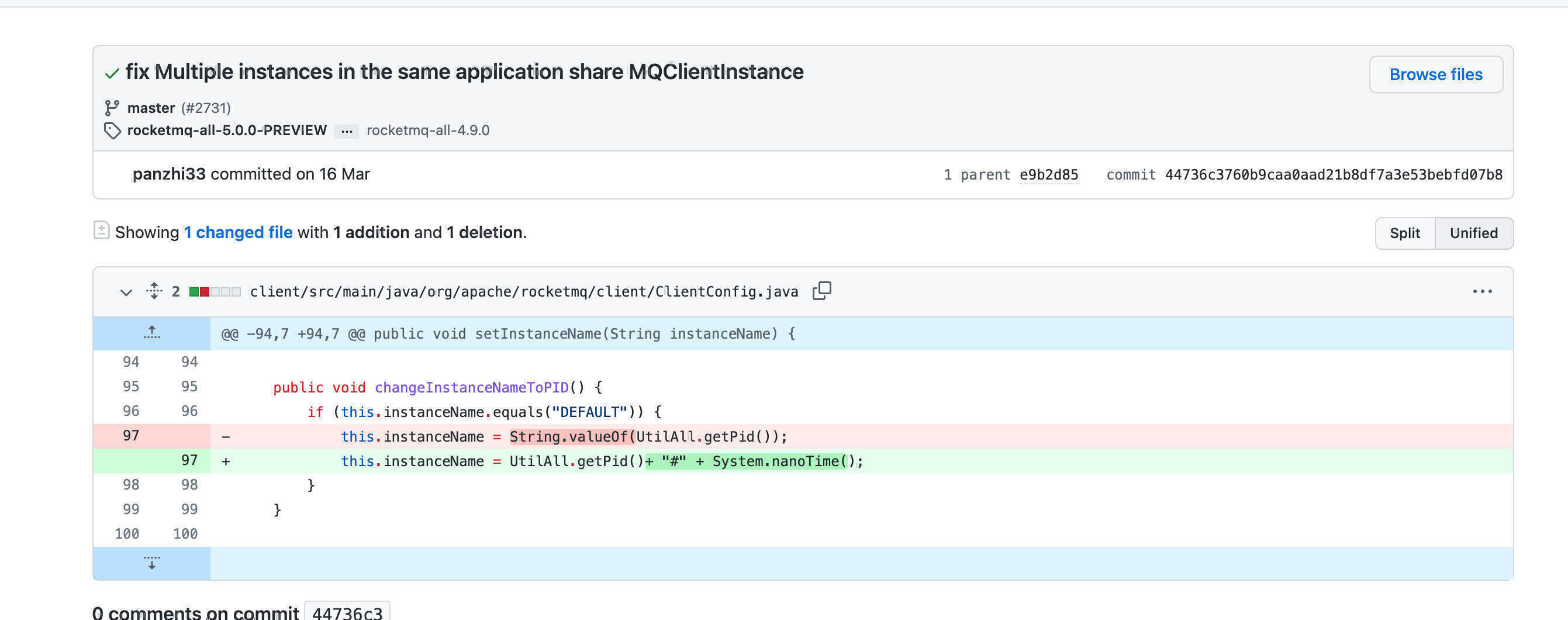Show more tags via ellipsis button
Screen dimensions: 1568x620
pos(346,131)
